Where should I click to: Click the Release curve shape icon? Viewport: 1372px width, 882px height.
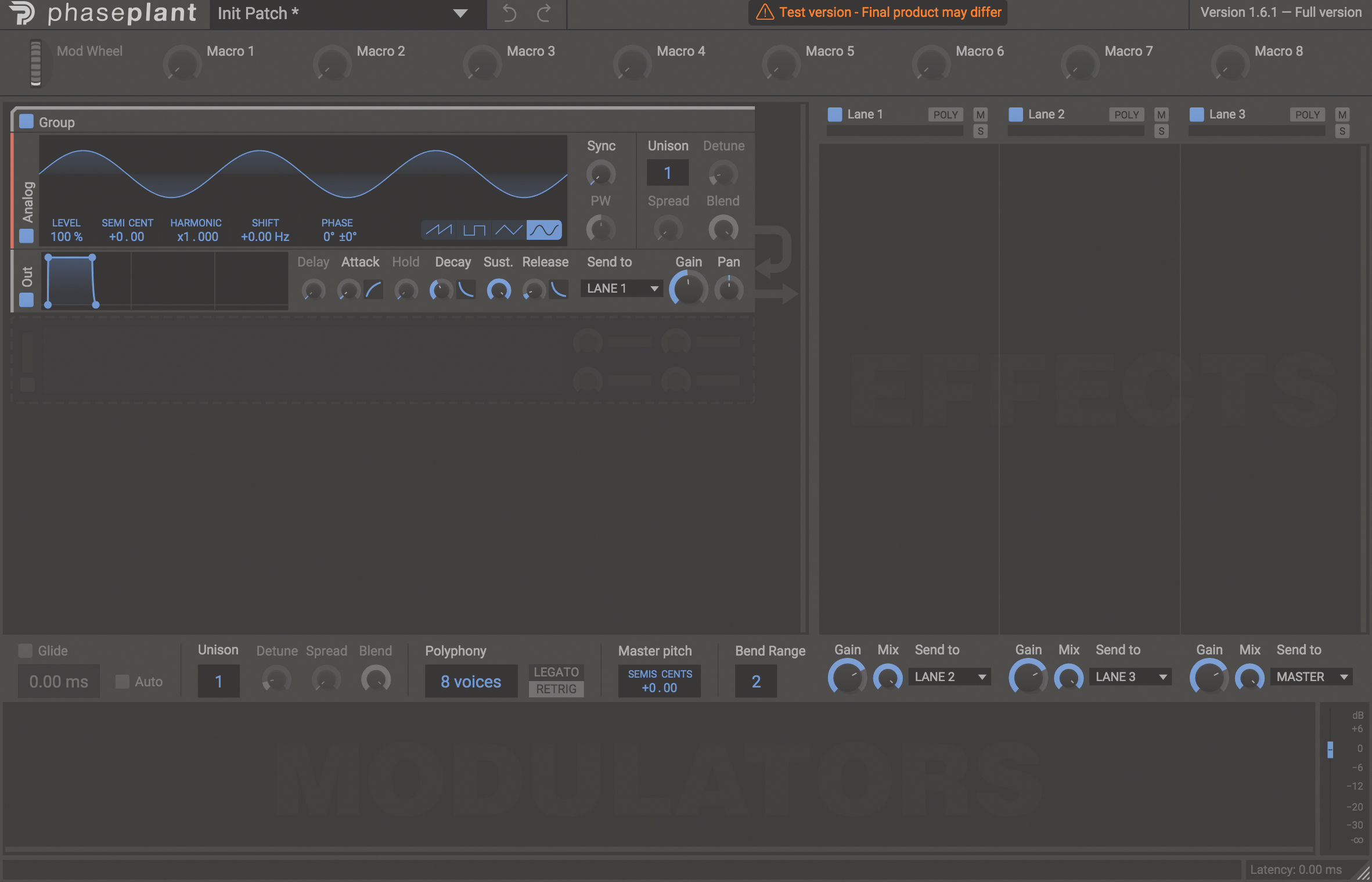559,289
